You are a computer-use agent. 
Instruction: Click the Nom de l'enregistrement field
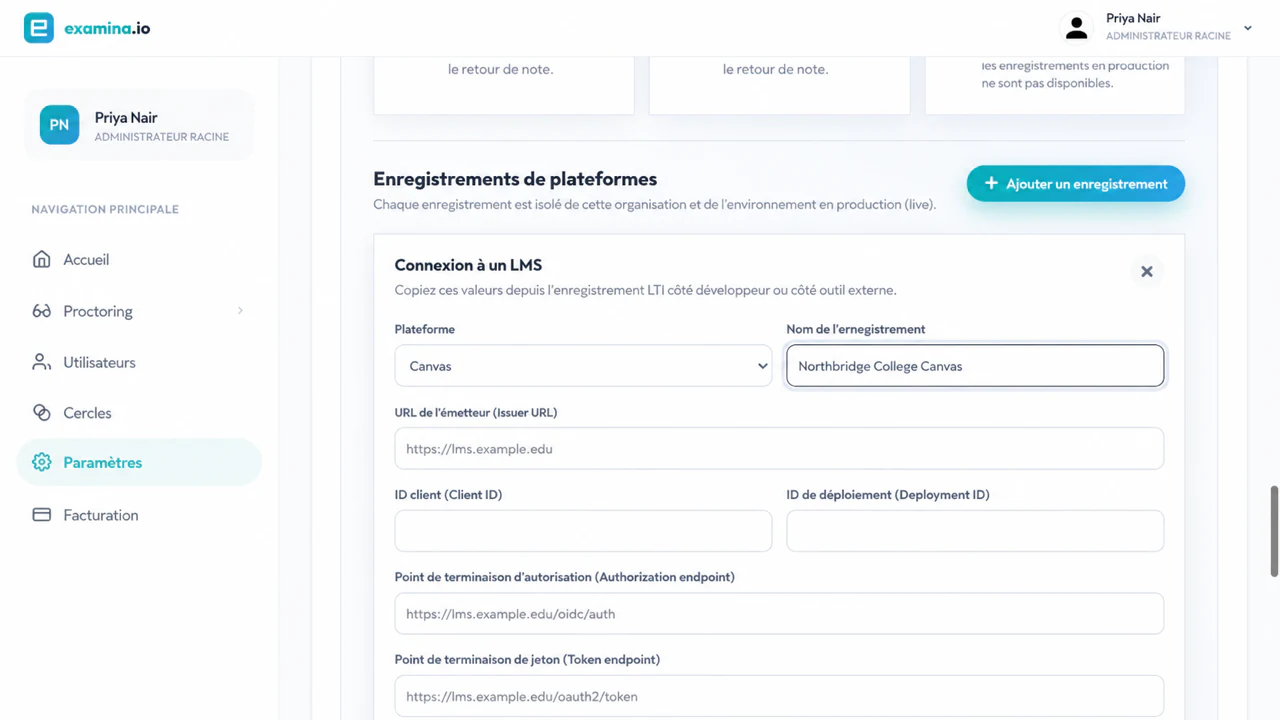tap(975, 366)
